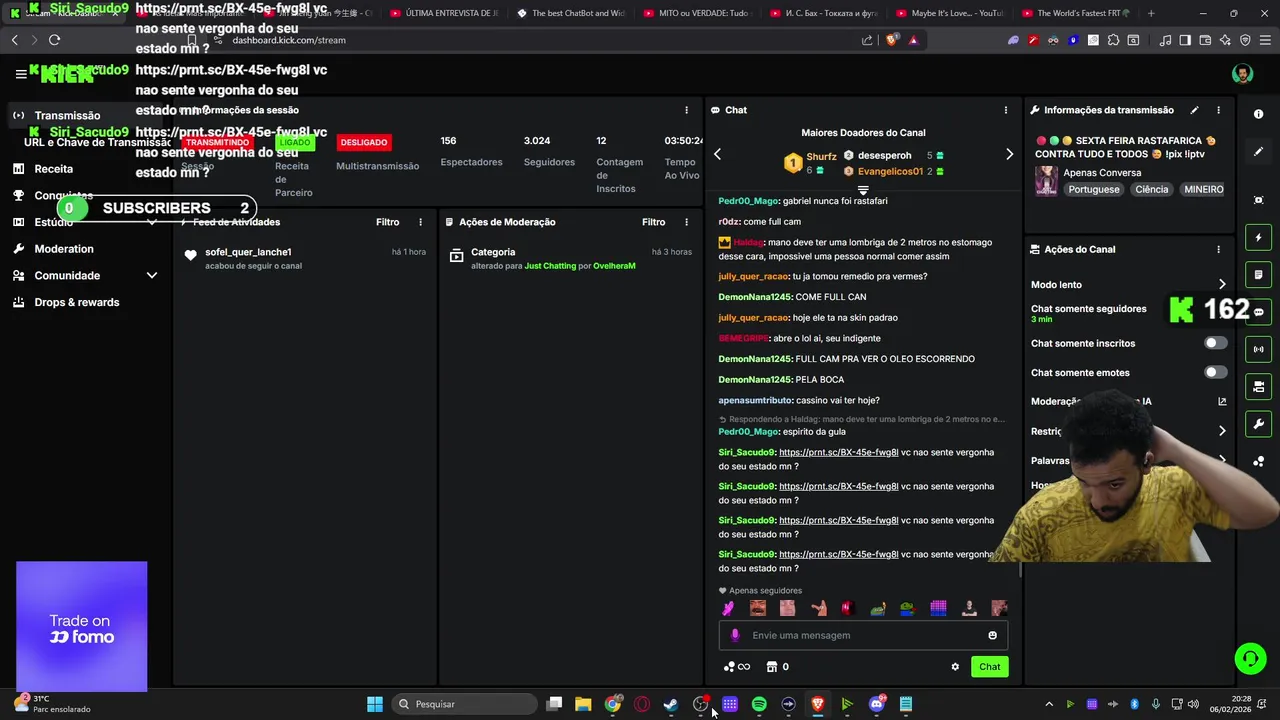The width and height of the screenshot is (1280, 720).
Task: Click OvelheraM moderator name link
Action: [x=614, y=266]
